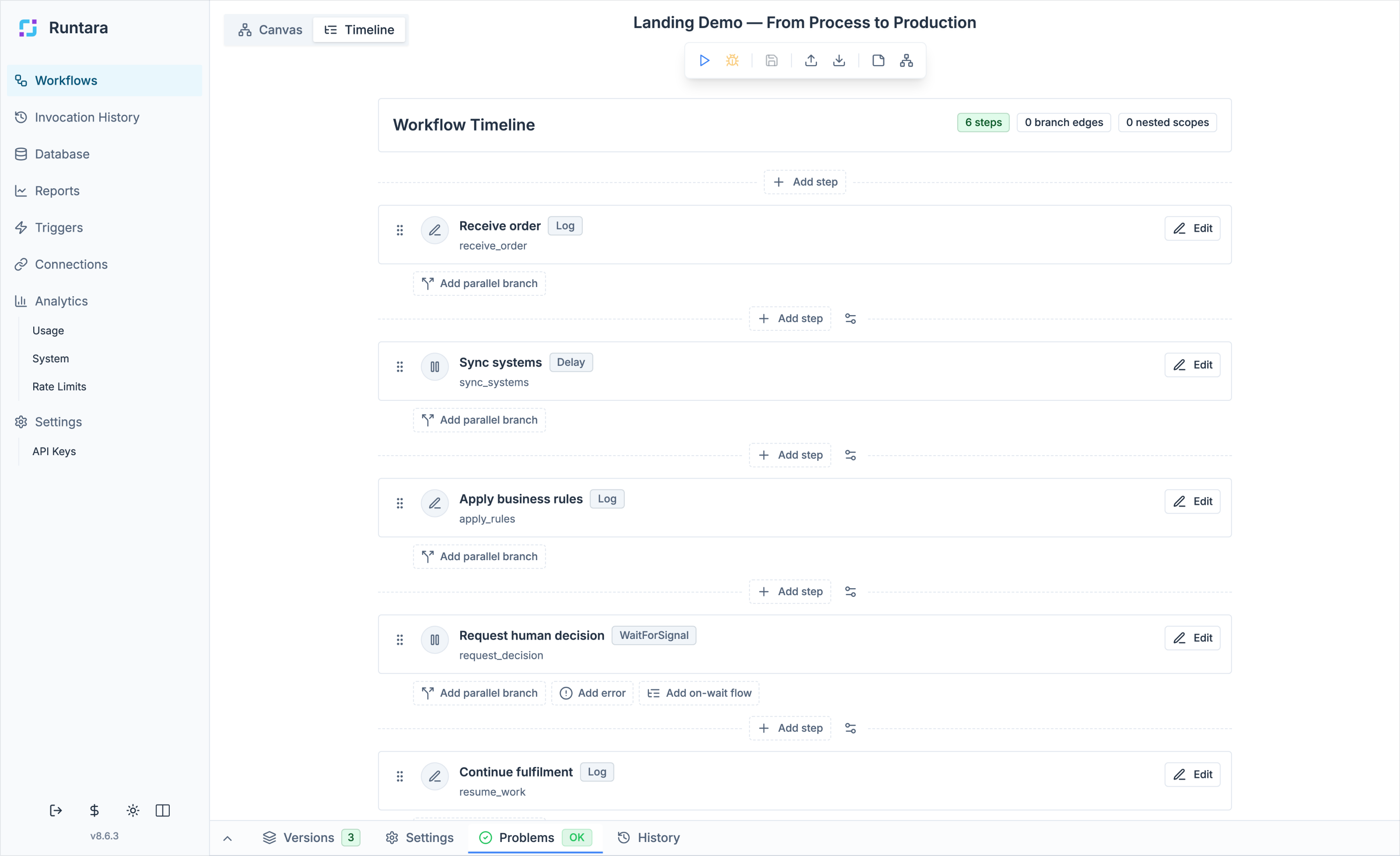Open the Reports page
Image resolution: width=1400 pixels, height=856 pixels.
(x=105, y=191)
